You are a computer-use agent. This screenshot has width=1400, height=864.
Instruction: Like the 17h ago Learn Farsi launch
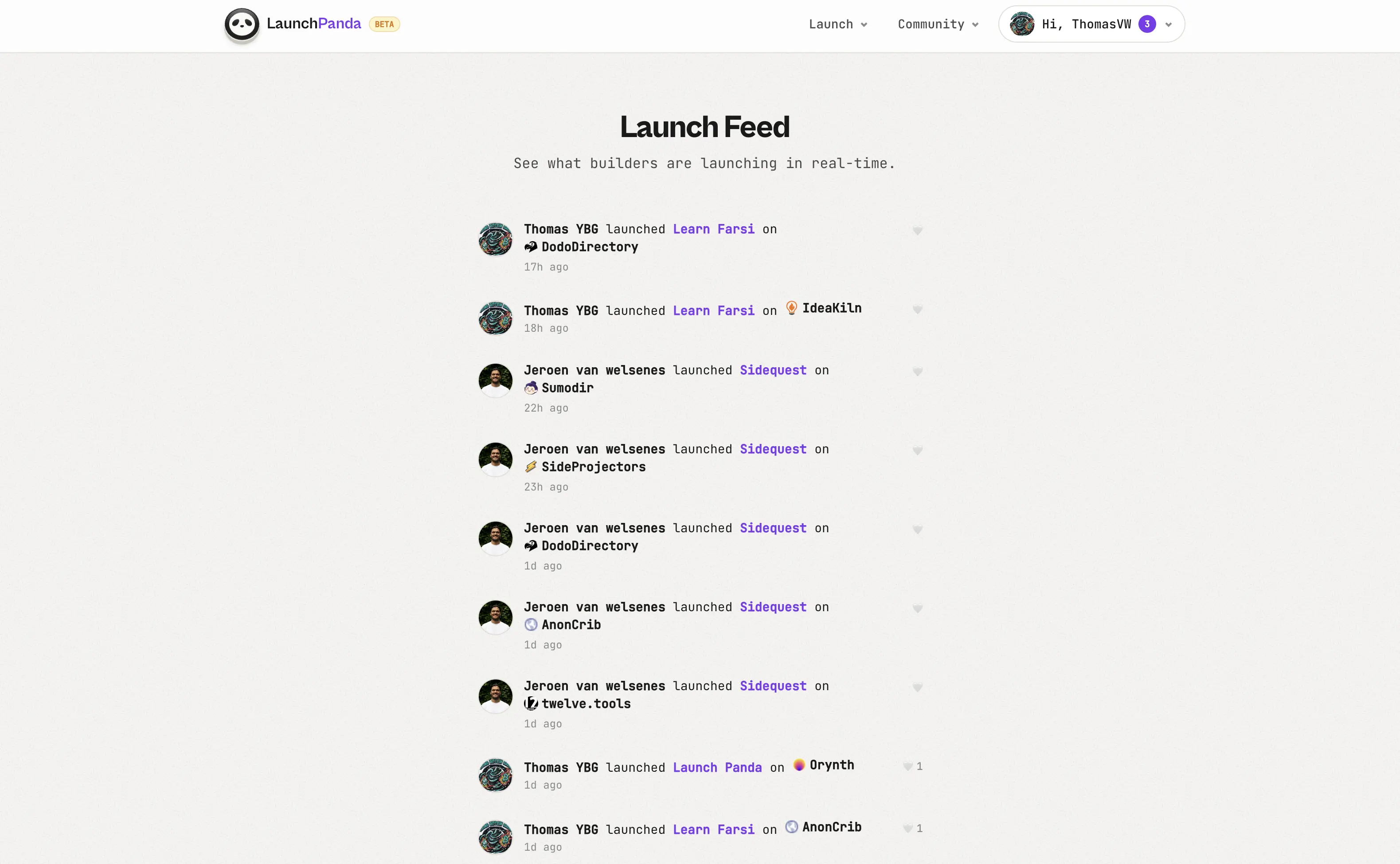917,231
